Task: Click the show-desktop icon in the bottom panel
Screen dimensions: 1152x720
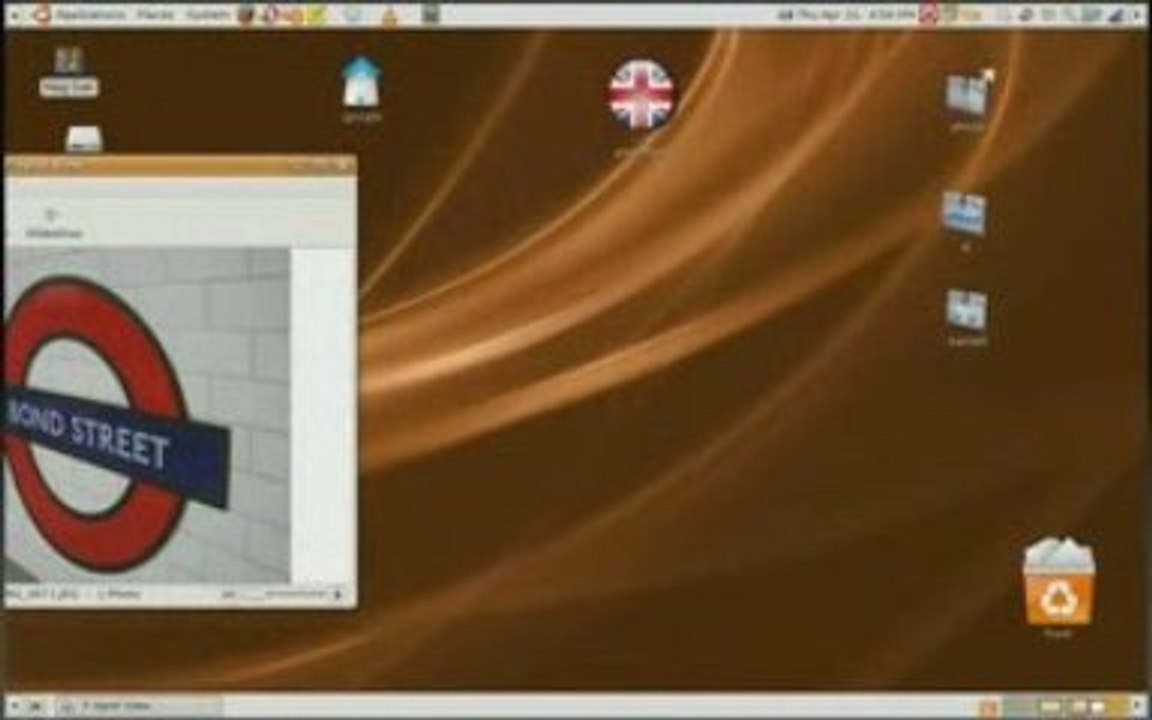Action: pyautogui.click(x=35, y=706)
